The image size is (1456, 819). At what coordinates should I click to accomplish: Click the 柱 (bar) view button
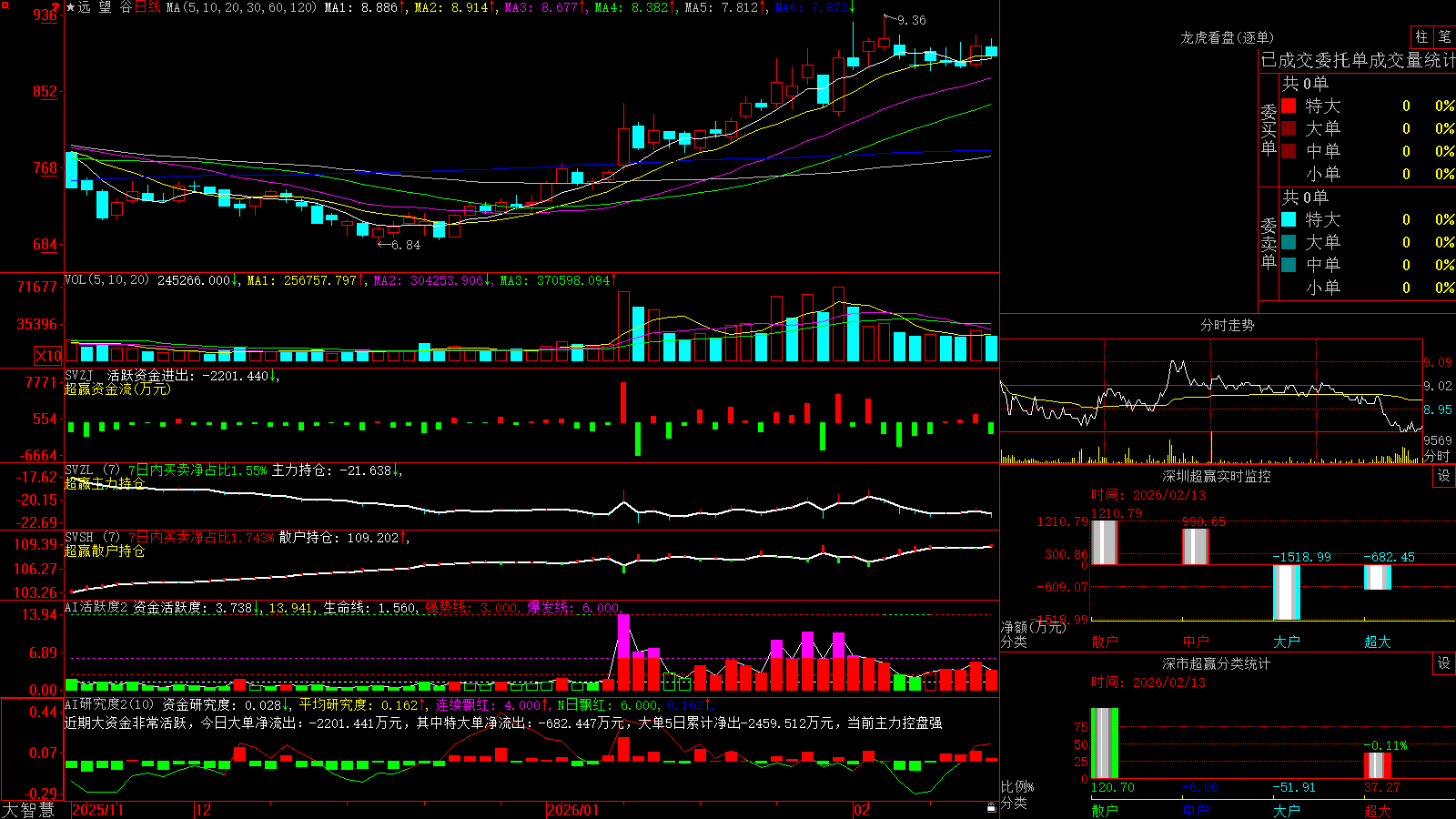pos(1421,37)
